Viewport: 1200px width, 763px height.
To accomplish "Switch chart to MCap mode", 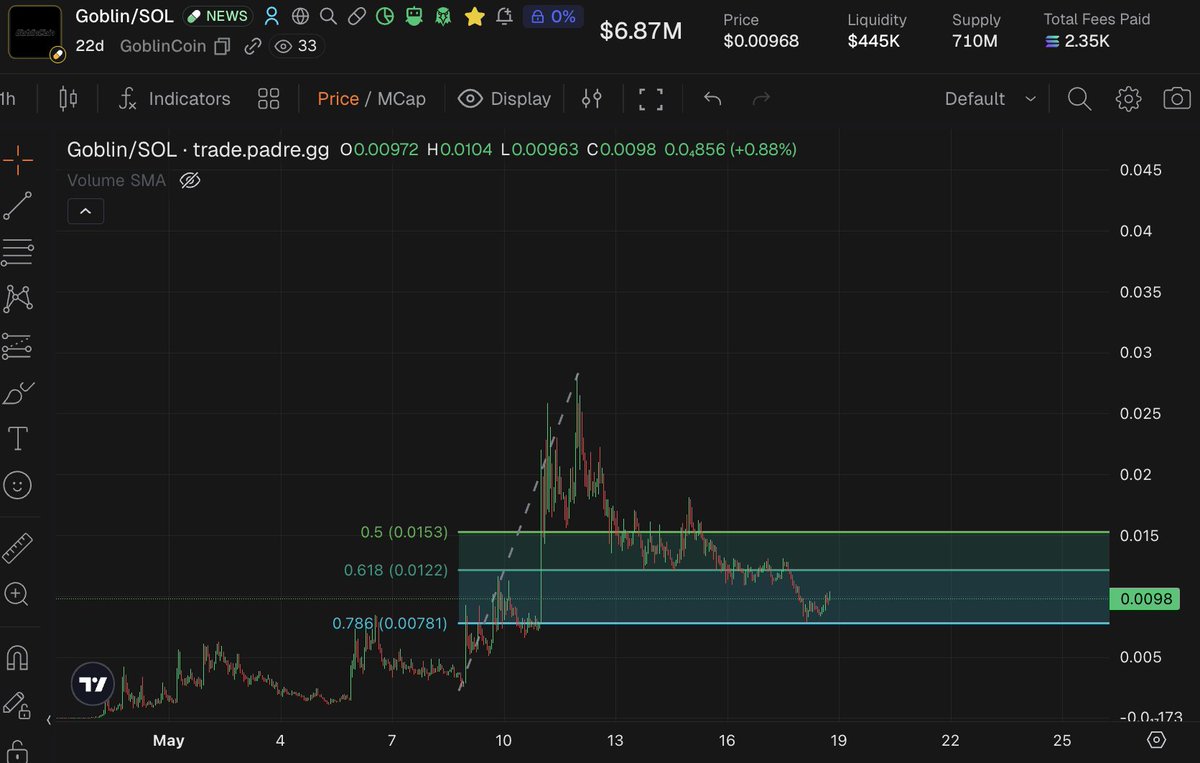I will tap(401, 98).
